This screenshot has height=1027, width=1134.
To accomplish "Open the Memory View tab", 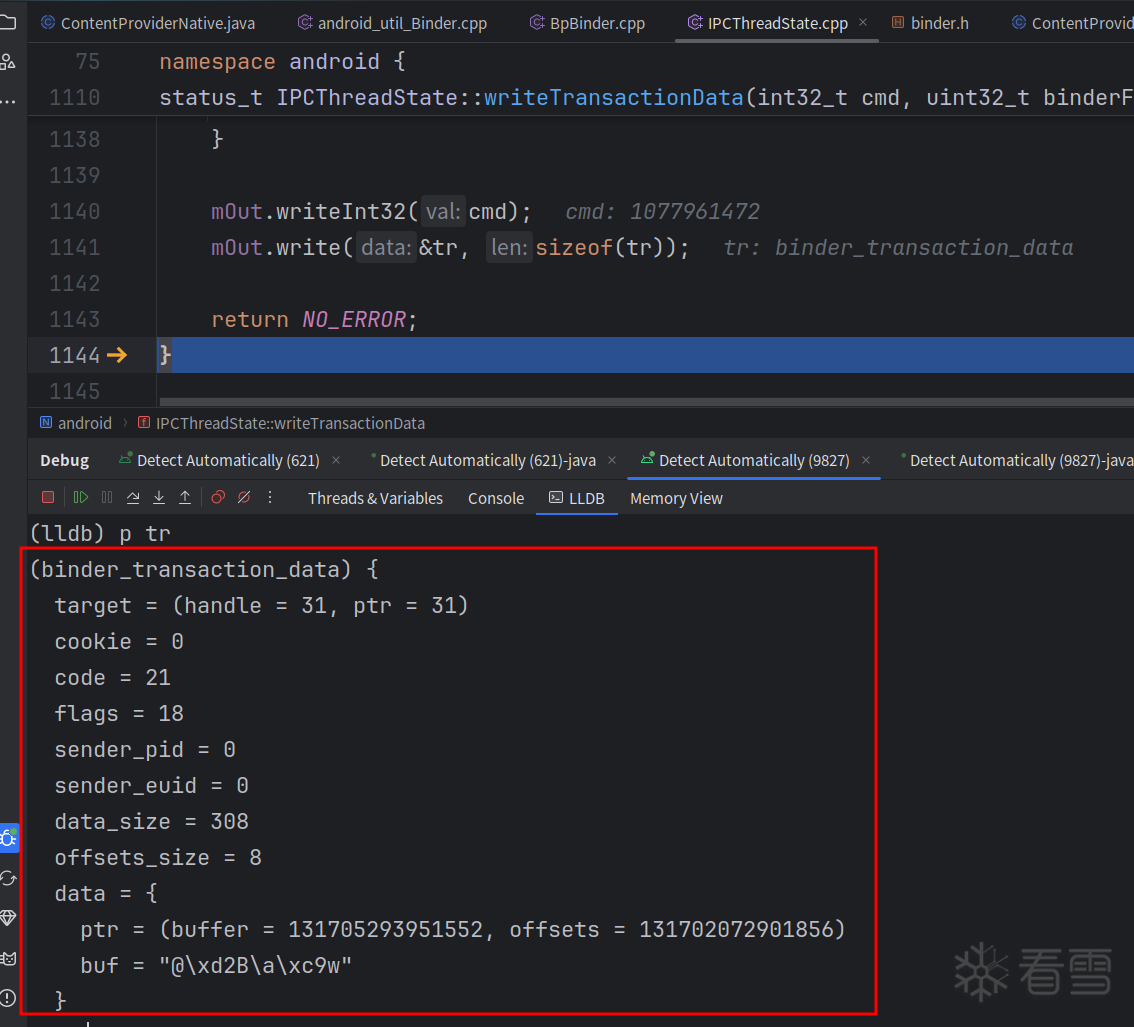I will pos(676,498).
